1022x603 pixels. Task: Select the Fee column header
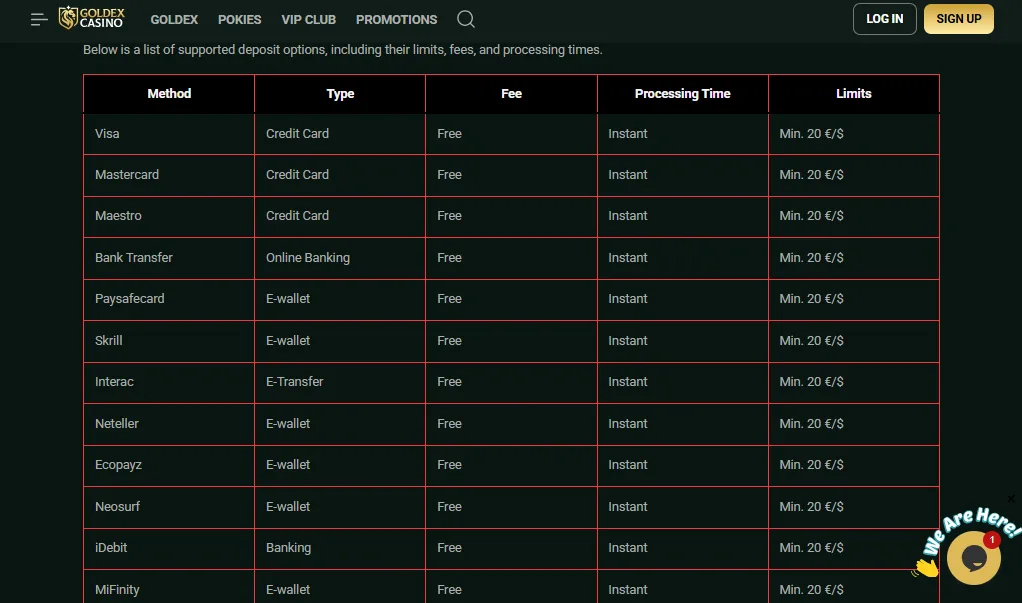pos(512,94)
